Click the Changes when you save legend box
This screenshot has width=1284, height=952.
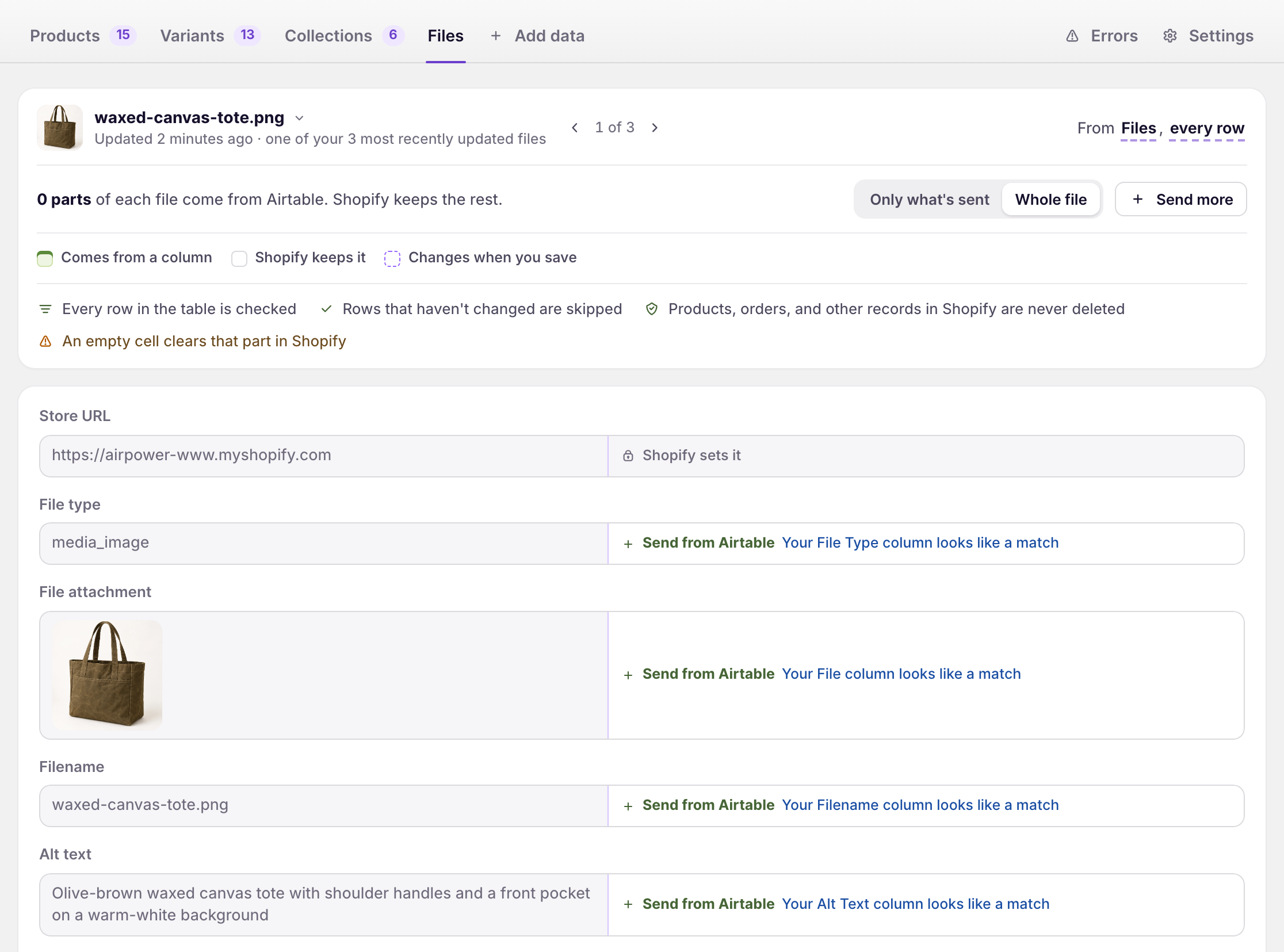pos(392,258)
